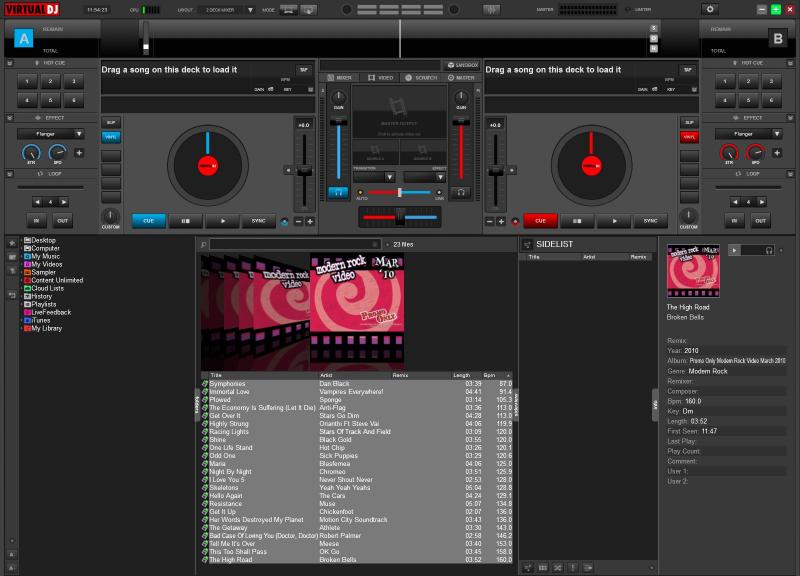Click the audio crossfader handle

(x=401, y=217)
